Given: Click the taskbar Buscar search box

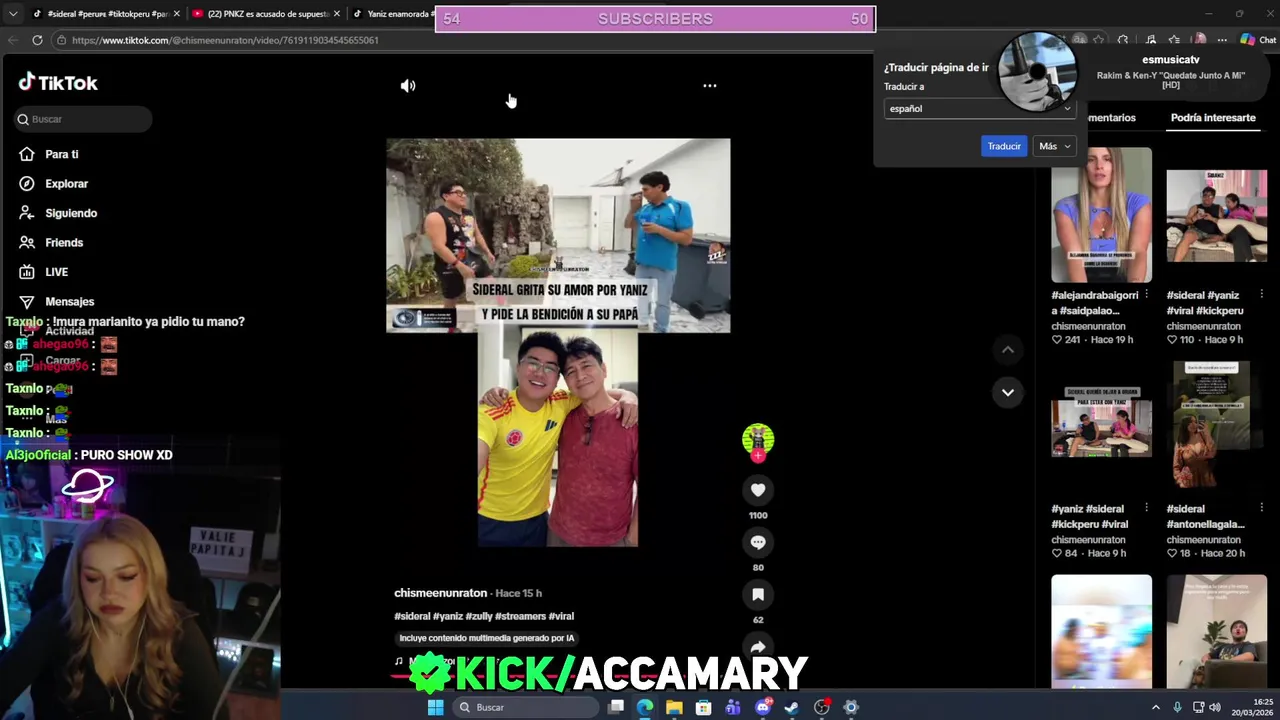Looking at the screenshot, I should [x=525, y=707].
